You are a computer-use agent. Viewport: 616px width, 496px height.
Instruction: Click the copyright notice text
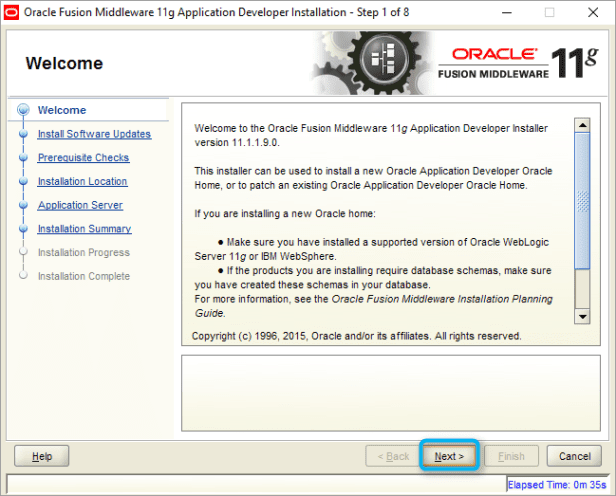356,336
